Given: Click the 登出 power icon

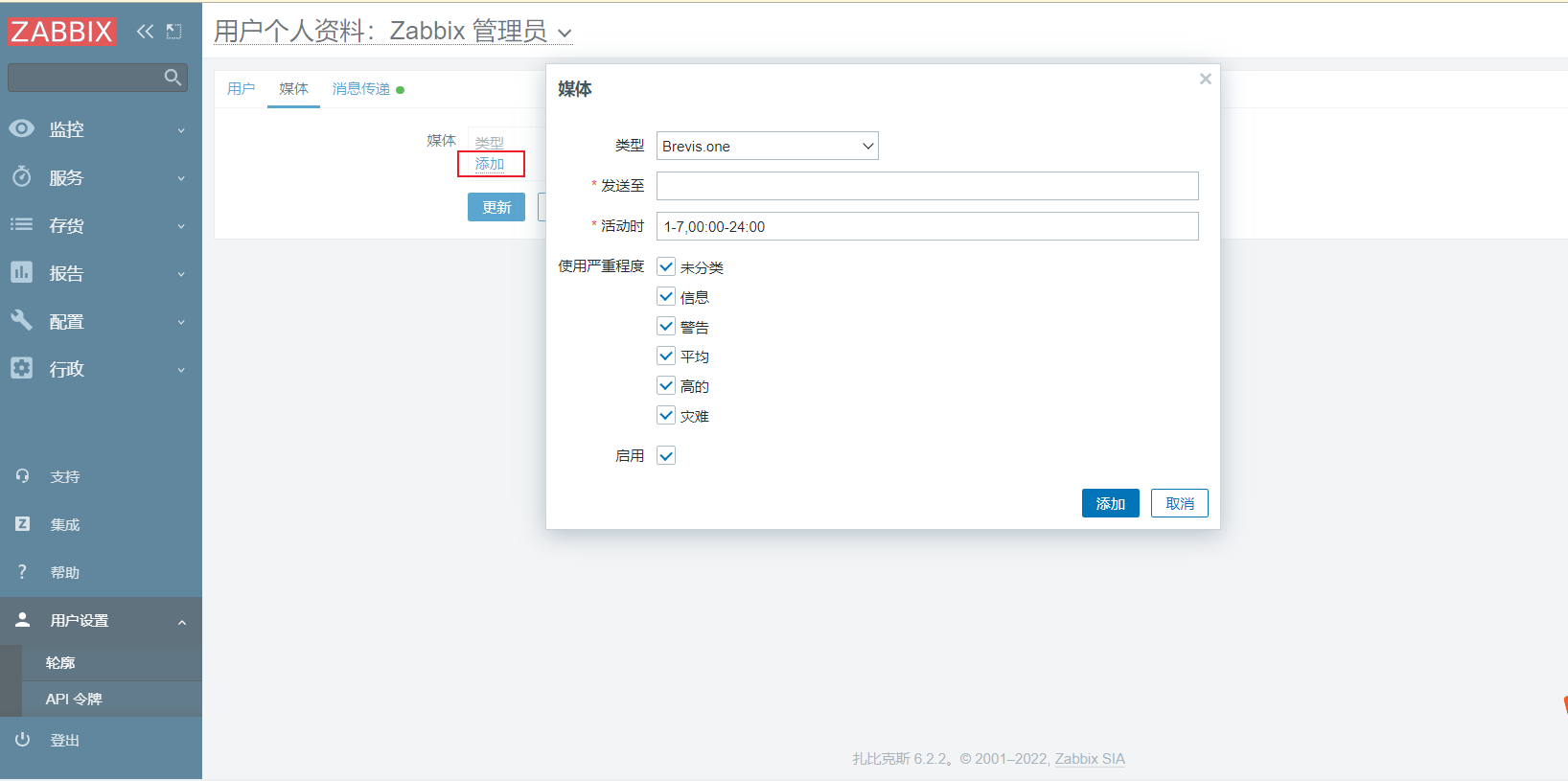Looking at the screenshot, I should 22,740.
